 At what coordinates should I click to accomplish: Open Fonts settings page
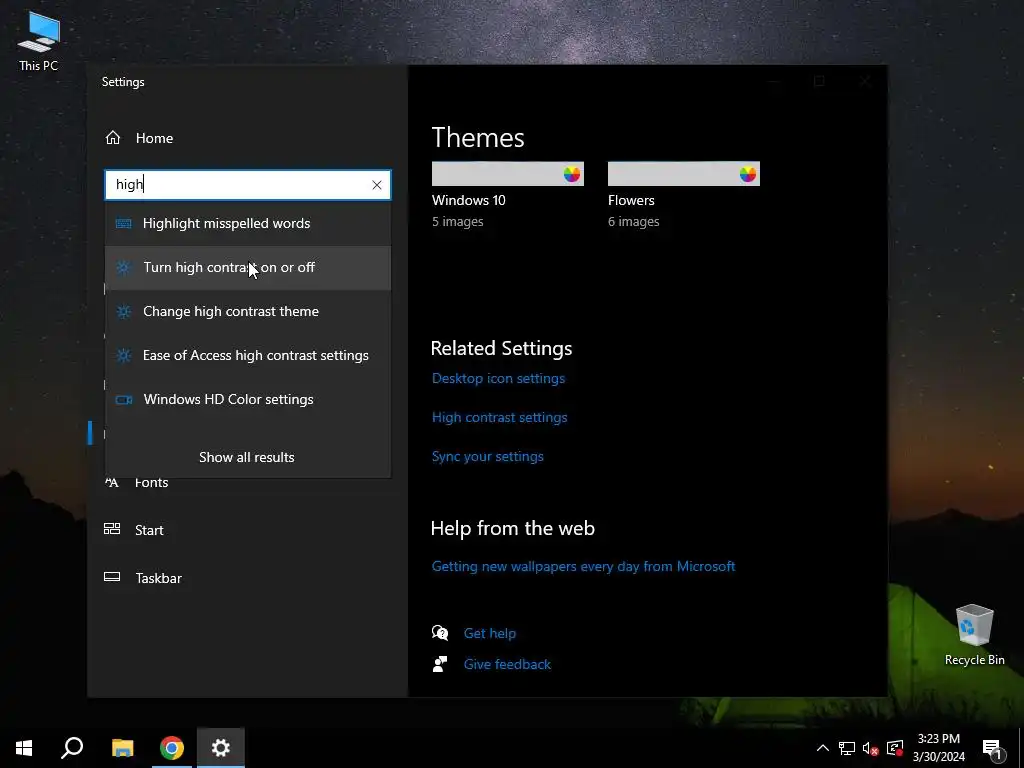point(152,483)
